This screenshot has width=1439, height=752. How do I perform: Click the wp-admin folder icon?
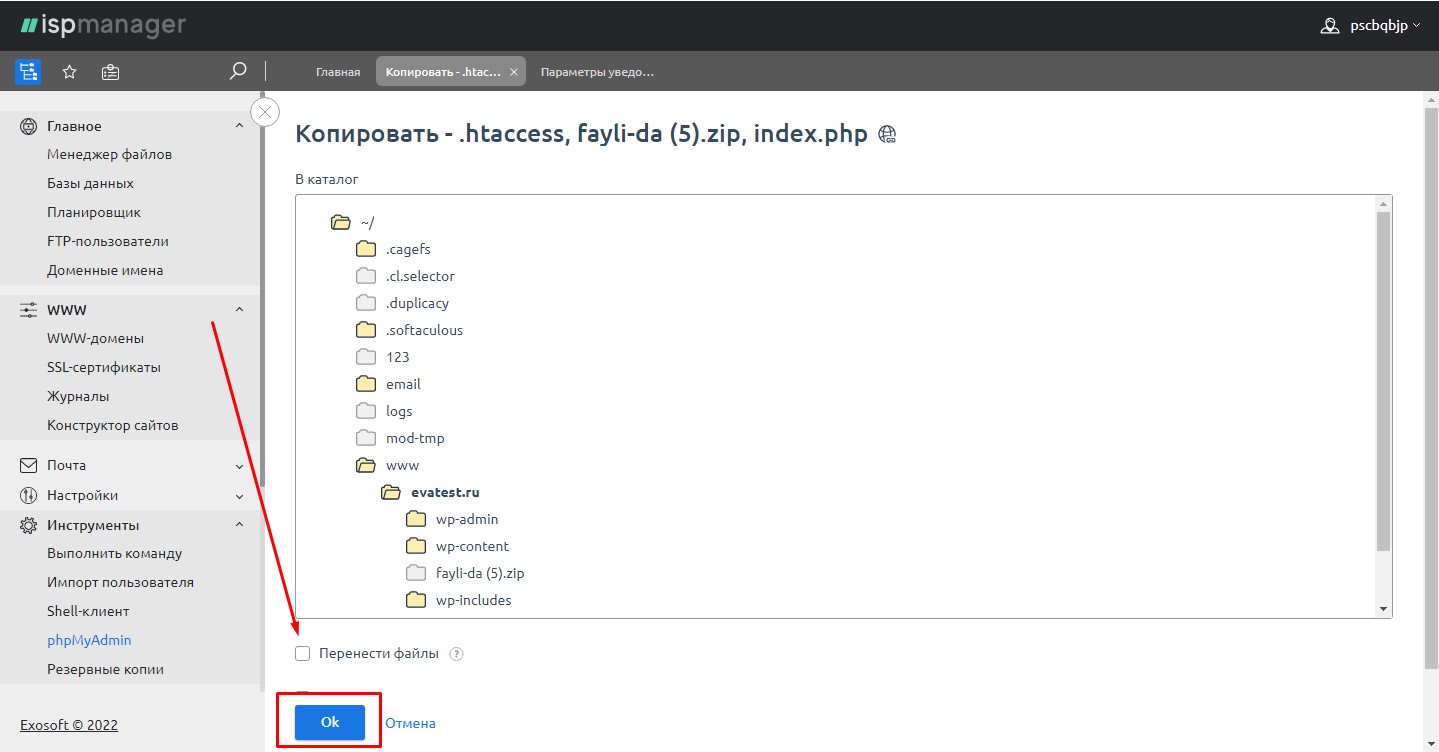pos(416,519)
